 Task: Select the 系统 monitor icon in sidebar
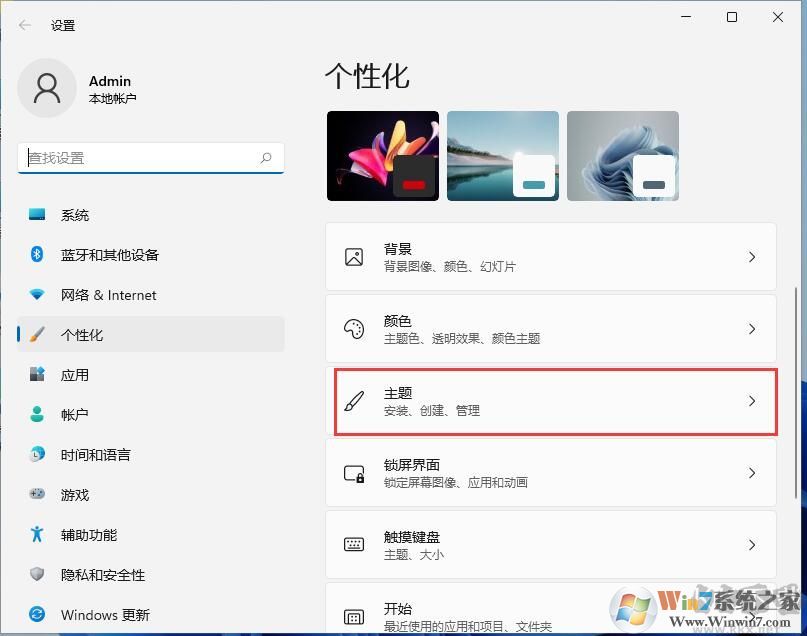[x=35, y=214]
